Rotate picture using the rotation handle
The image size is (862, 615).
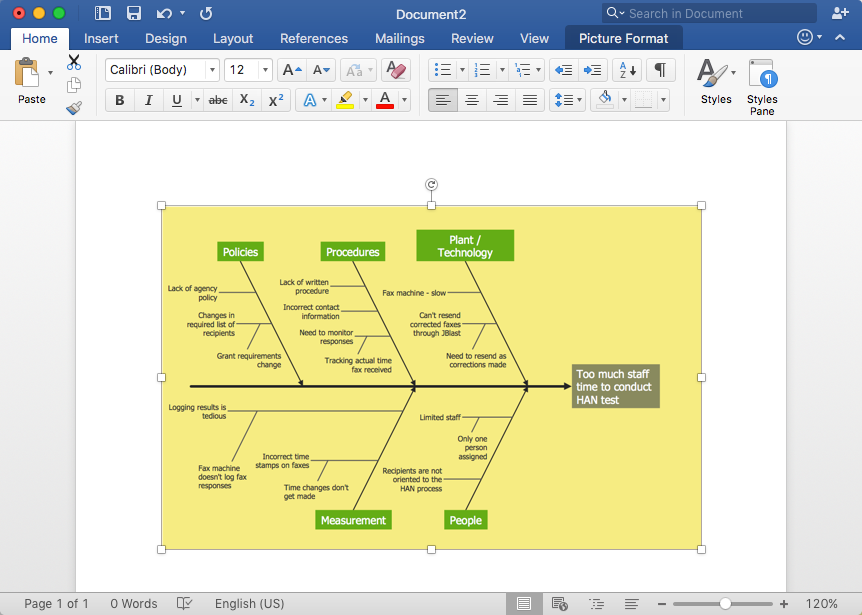432,184
